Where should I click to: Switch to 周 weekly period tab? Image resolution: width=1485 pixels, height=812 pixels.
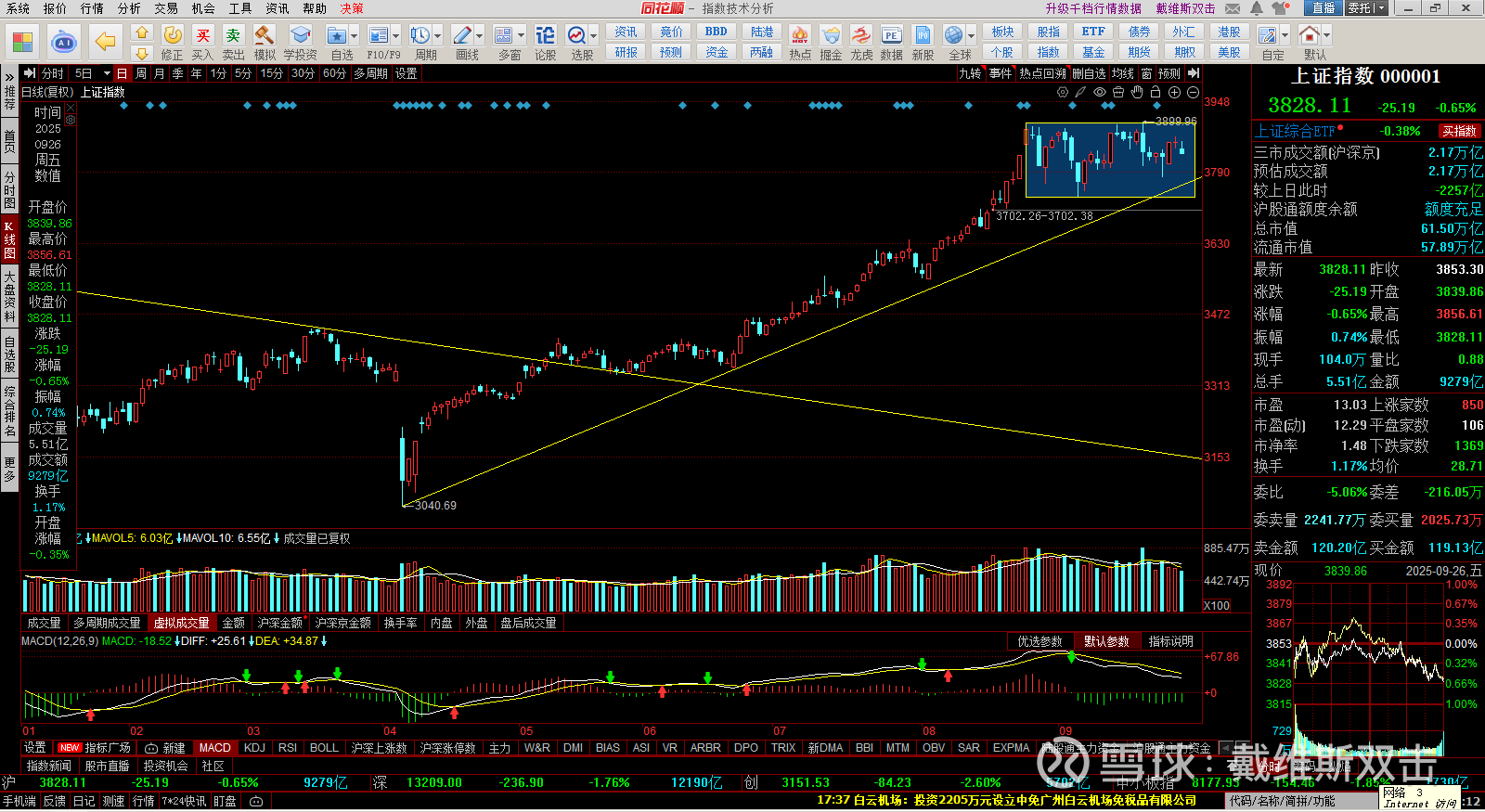[x=140, y=73]
